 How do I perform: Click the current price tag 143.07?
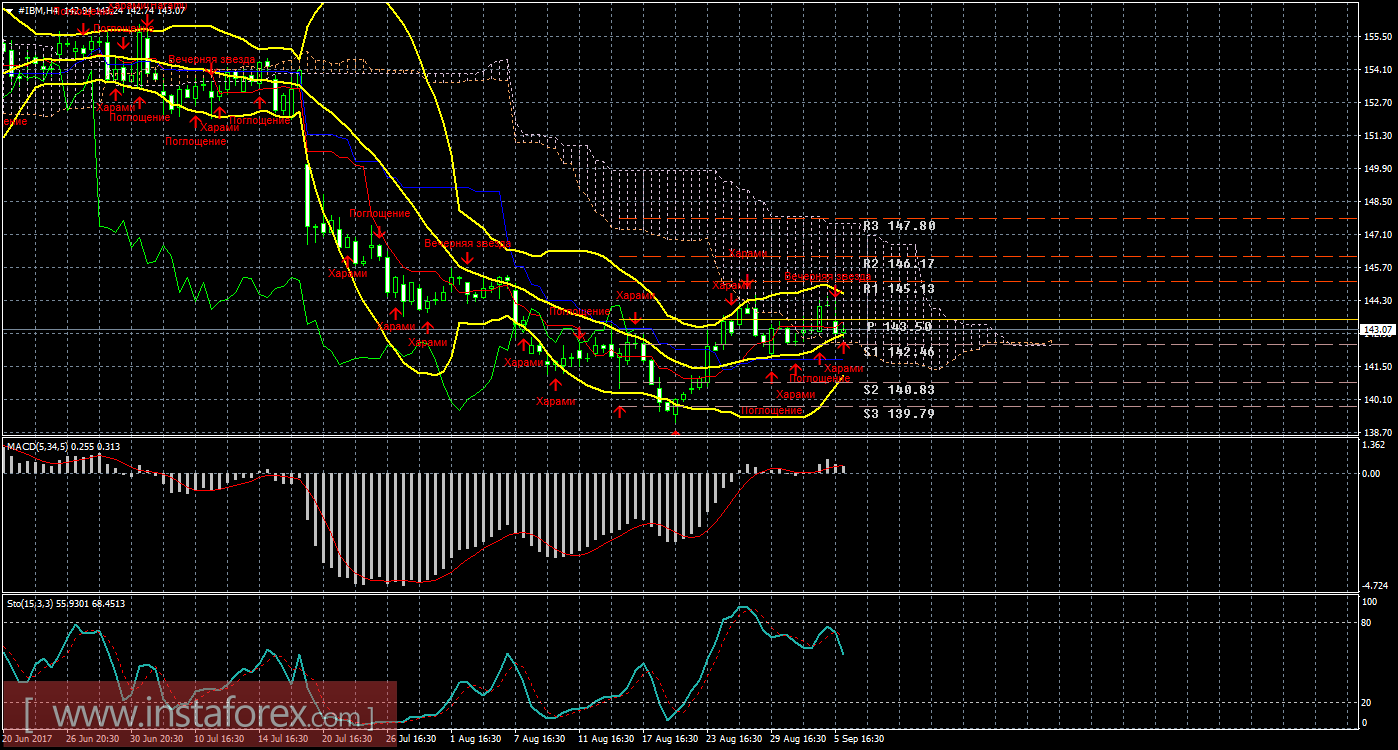tap(1377, 330)
